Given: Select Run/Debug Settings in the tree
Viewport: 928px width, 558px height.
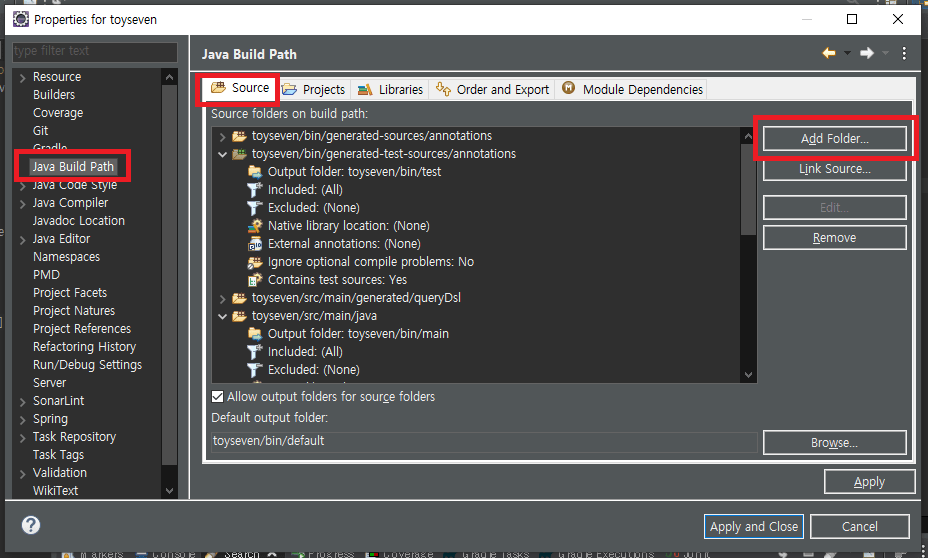Looking at the screenshot, I should [x=87, y=365].
